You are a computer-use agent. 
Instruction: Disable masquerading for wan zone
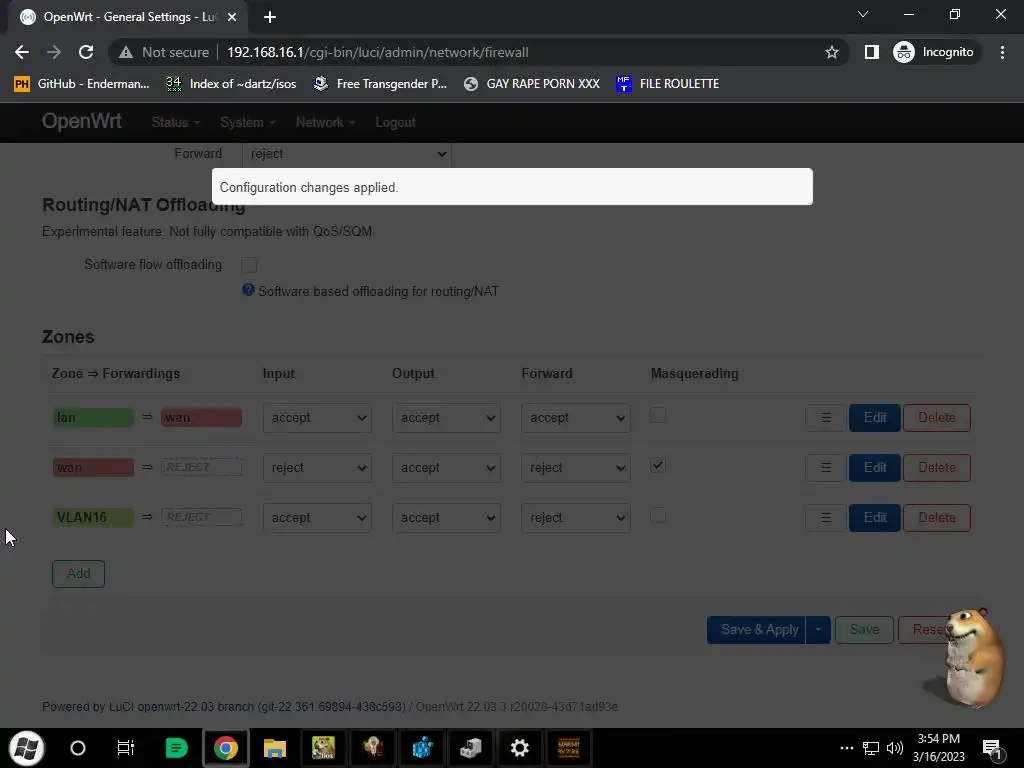658,465
